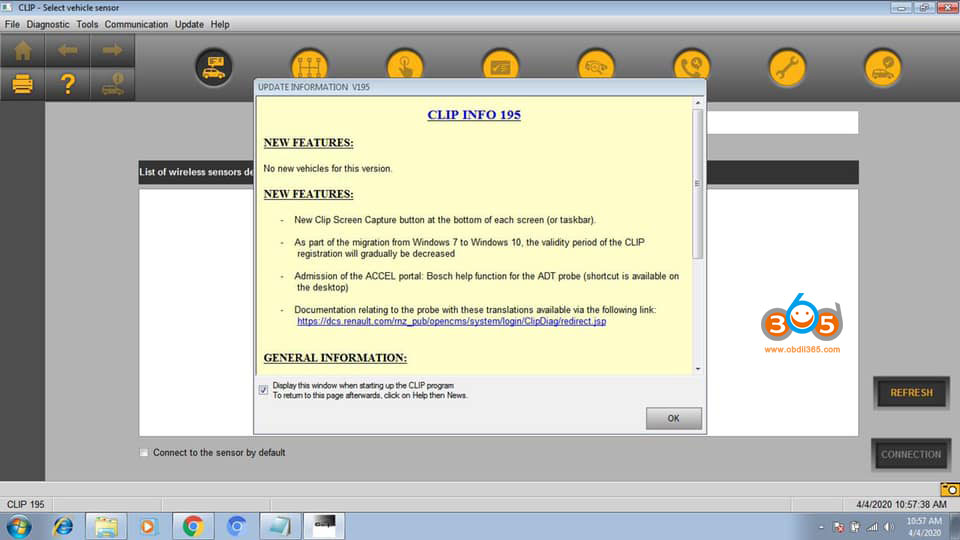Click the REFRESH button

pos(911,392)
